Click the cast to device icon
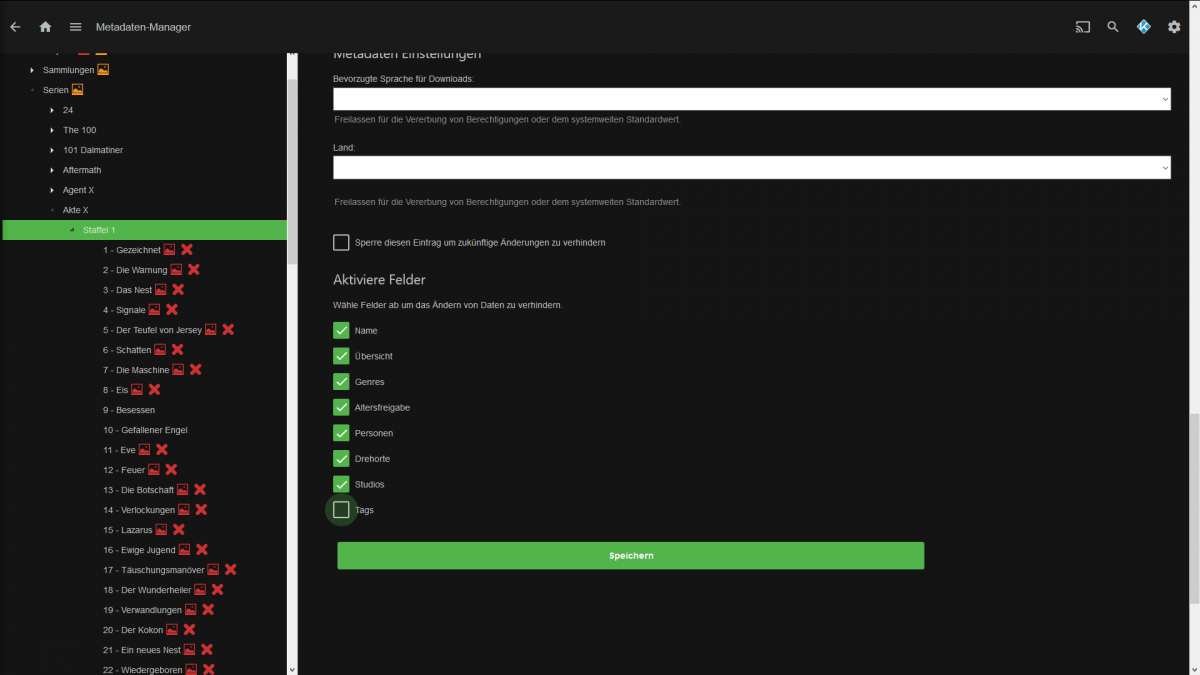Screen dimensions: 1200x675 pos(1083,27)
